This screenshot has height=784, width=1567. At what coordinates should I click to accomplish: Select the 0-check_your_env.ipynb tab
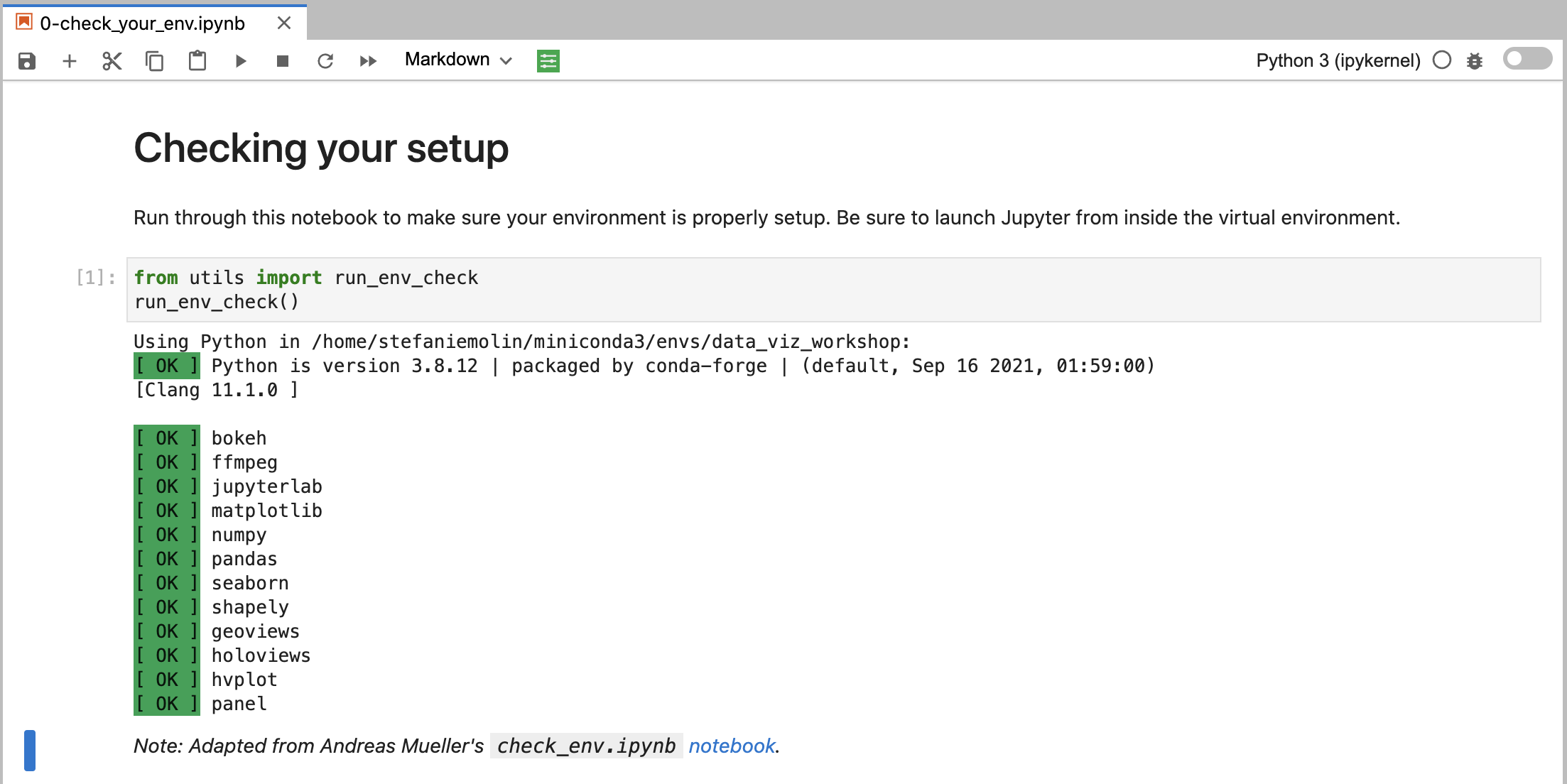click(x=142, y=23)
